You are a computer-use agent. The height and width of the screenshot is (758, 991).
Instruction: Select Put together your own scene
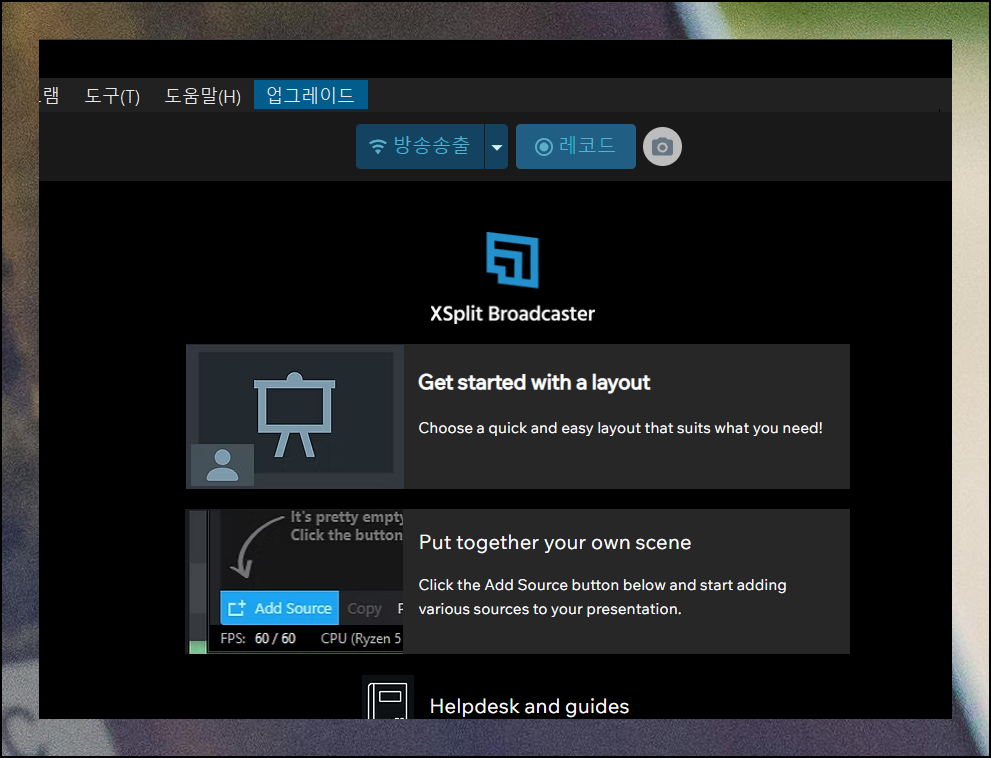(x=555, y=542)
